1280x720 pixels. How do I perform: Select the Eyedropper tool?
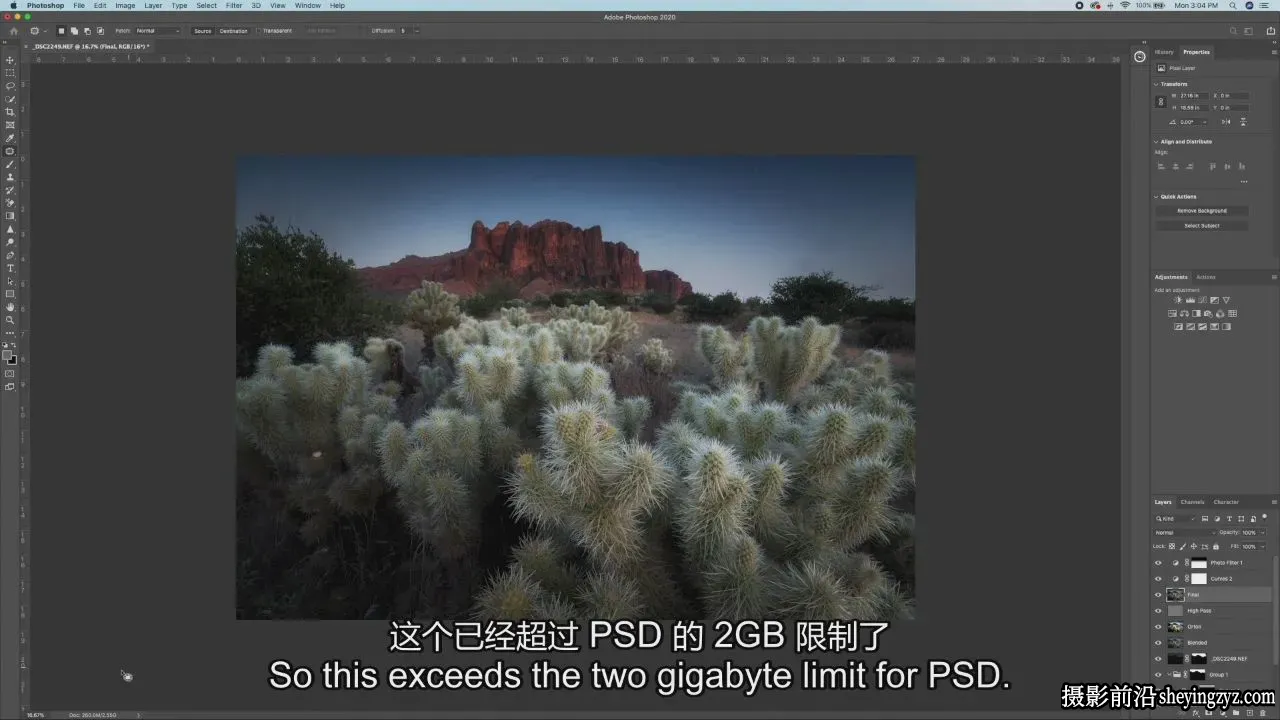coord(10,138)
